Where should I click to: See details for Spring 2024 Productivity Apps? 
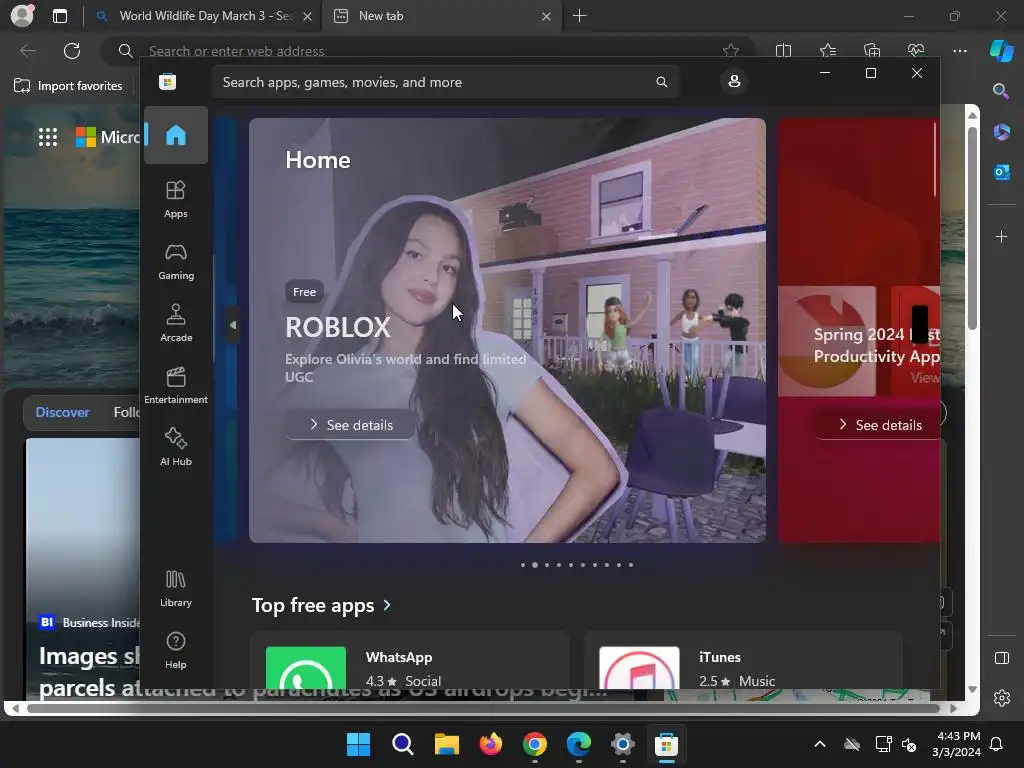point(878,425)
